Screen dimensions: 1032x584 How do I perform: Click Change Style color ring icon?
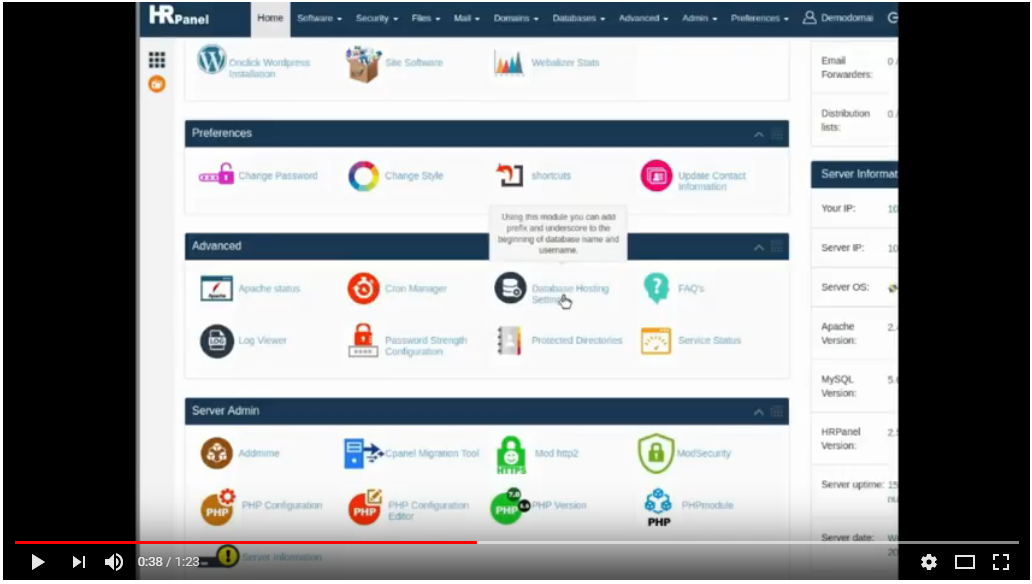(x=363, y=176)
